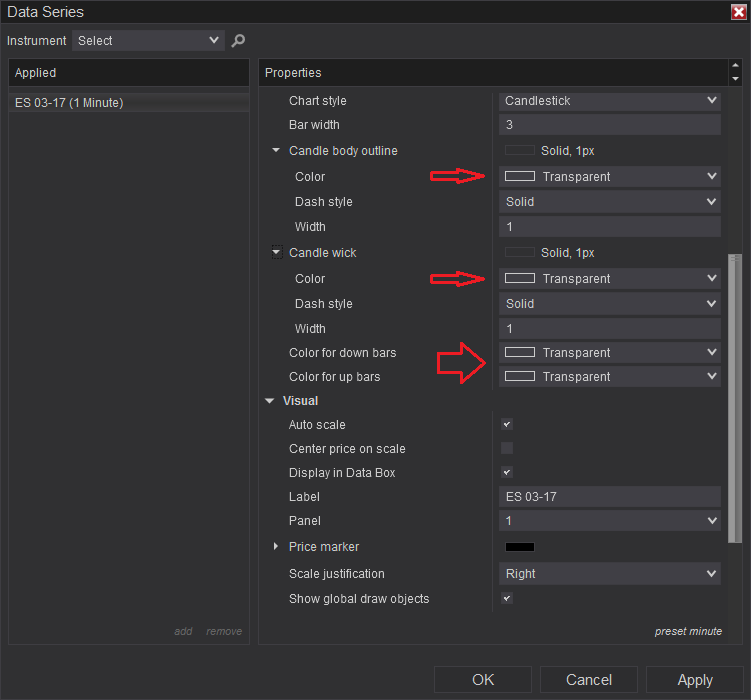Click the Apply button
The width and height of the screenshot is (751, 700).
pos(695,680)
